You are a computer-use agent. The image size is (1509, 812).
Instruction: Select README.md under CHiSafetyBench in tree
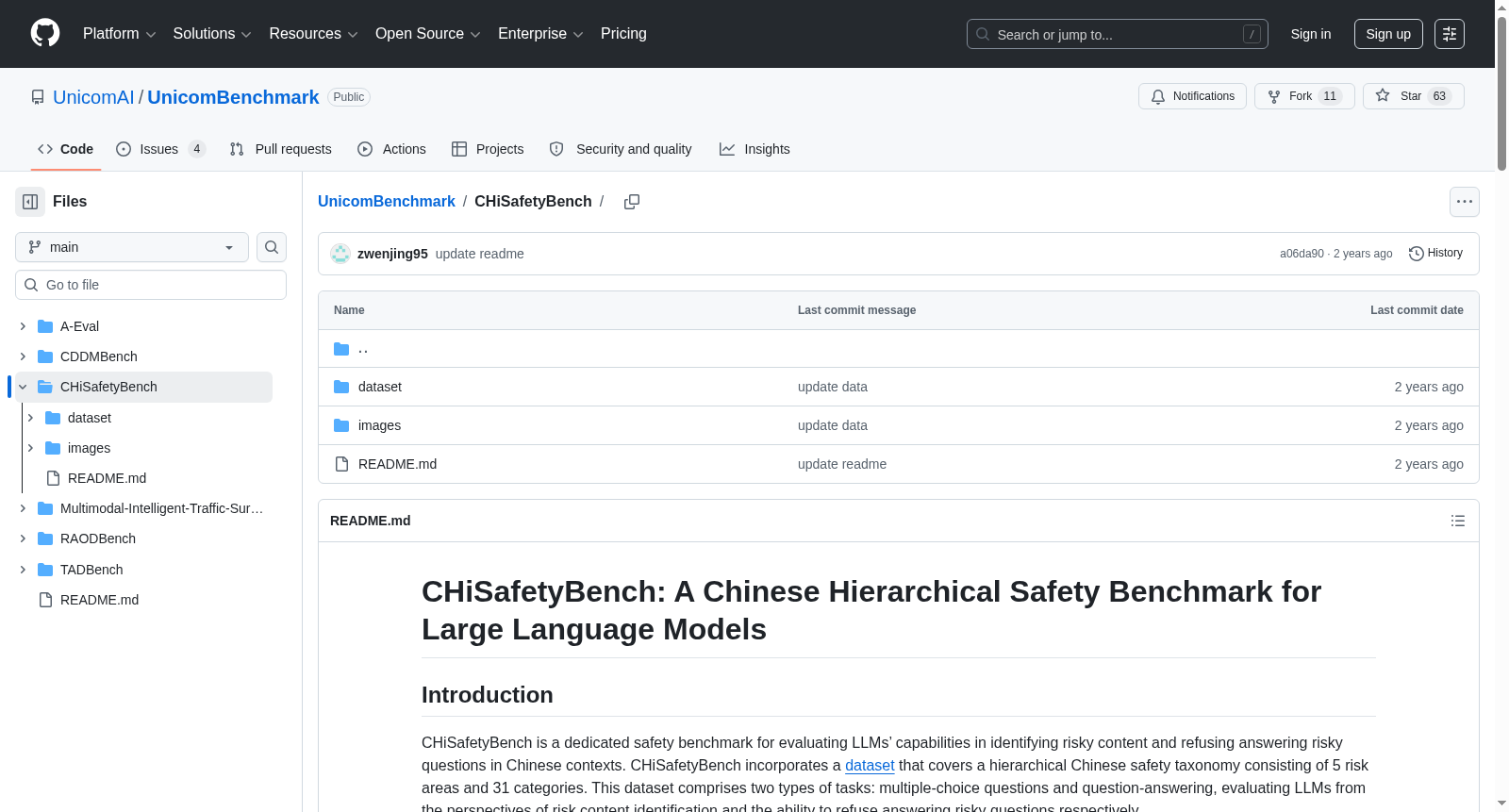click(x=107, y=478)
